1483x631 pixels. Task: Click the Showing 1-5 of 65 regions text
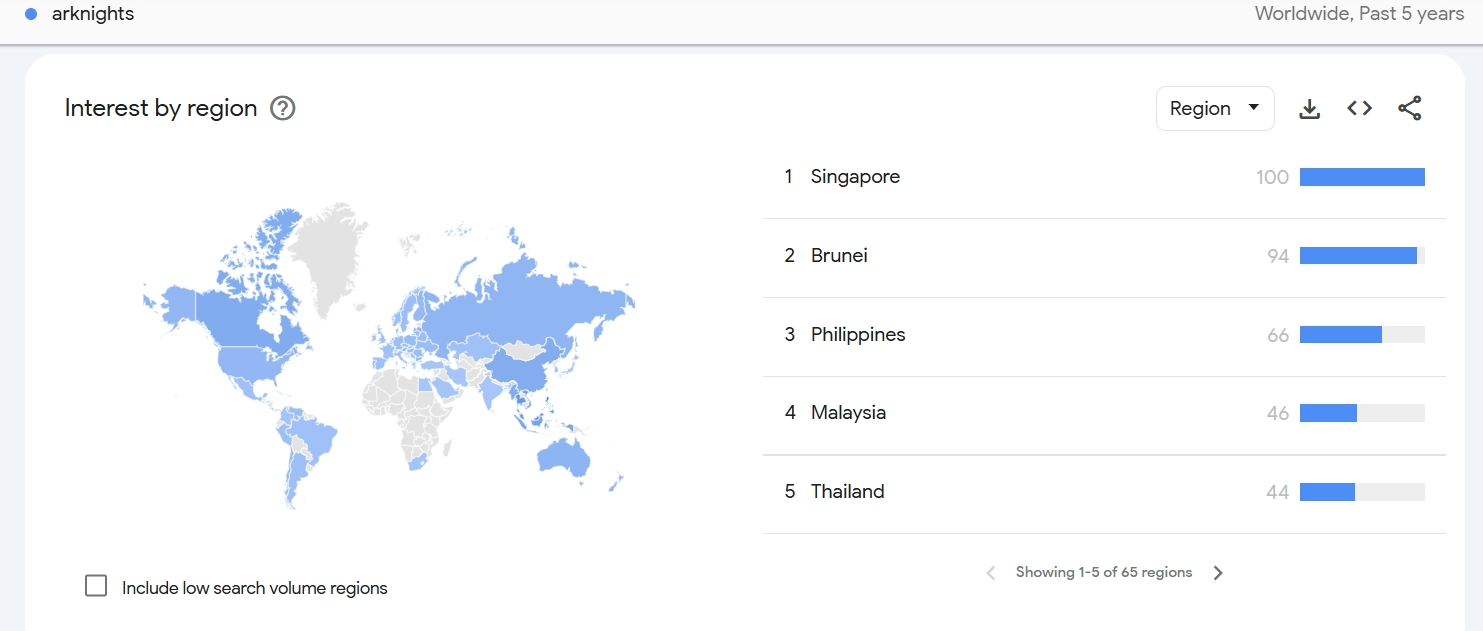point(1104,573)
